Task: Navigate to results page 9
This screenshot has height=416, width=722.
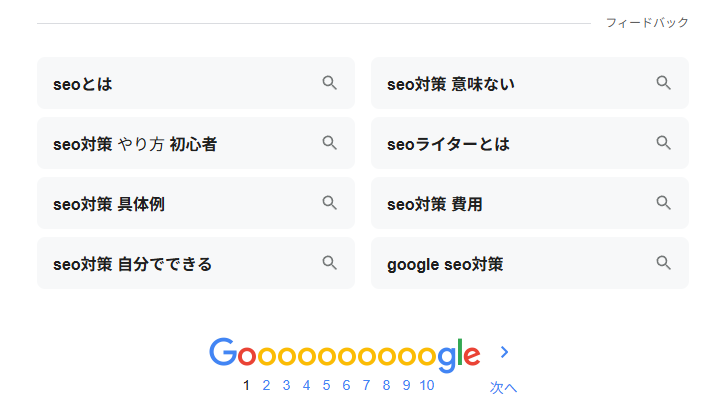Action: tap(406, 385)
